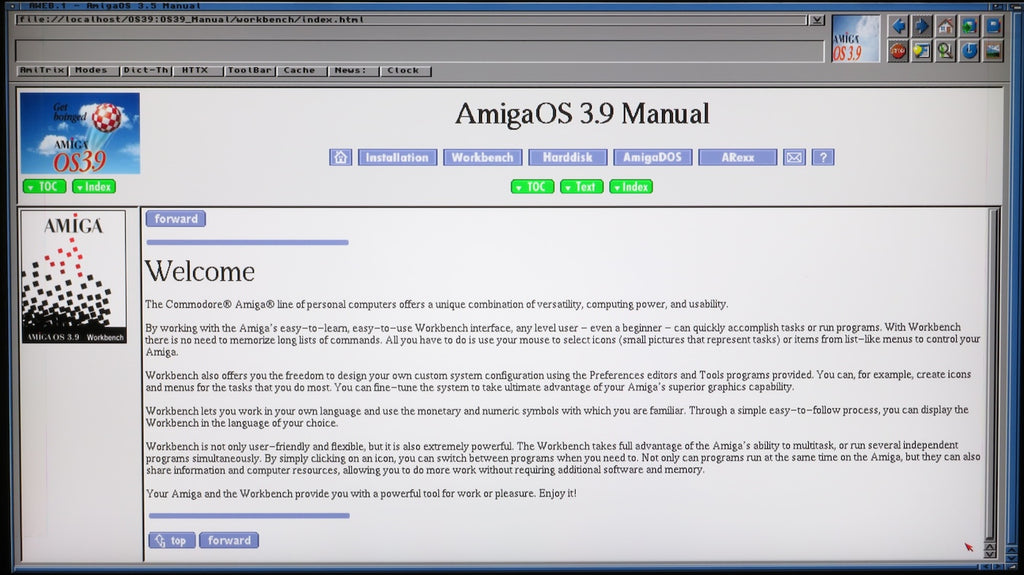The width and height of the screenshot is (1024, 575).
Task: Open the magnifier Search icon in toolbar
Action: [x=945, y=50]
